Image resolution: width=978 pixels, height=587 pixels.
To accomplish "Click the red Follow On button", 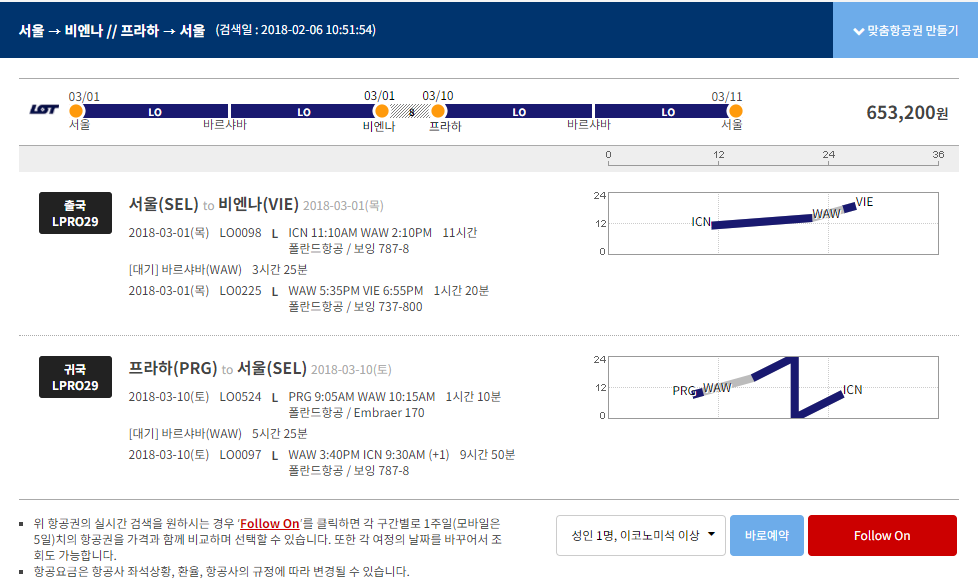I will click(x=882, y=535).
